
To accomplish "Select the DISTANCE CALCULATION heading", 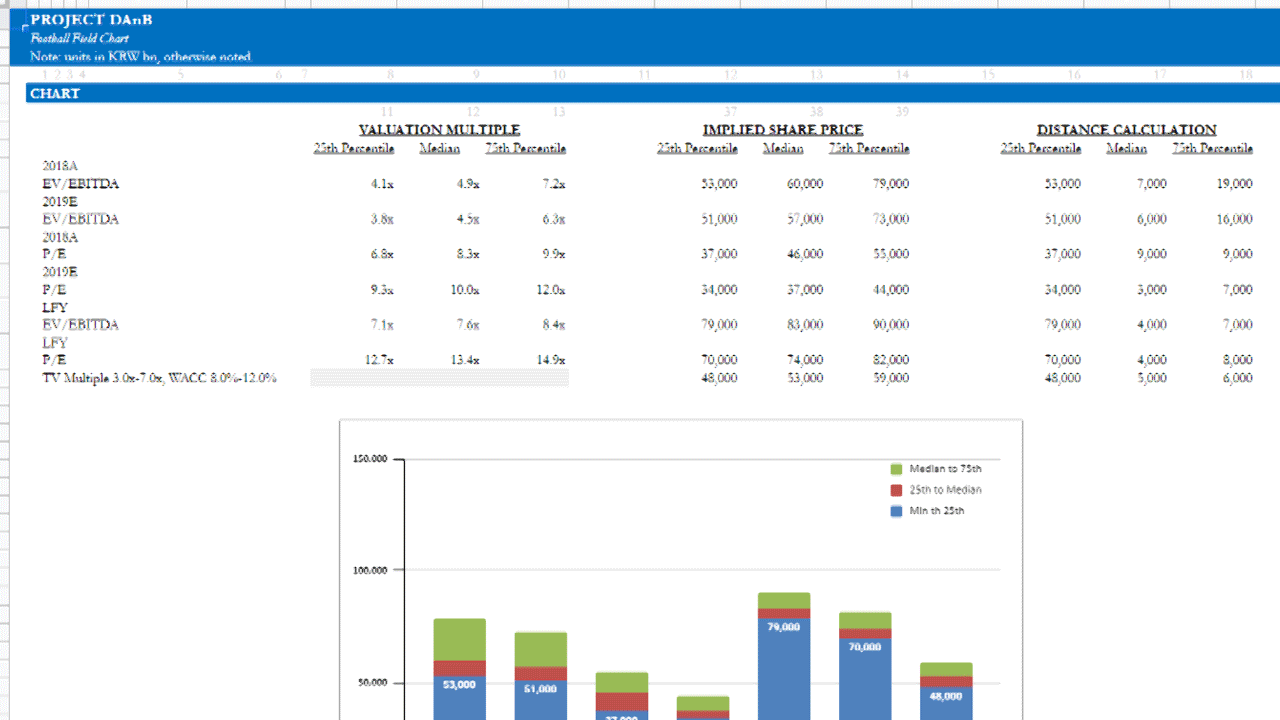I will pyautogui.click(x=1127, y=130).
